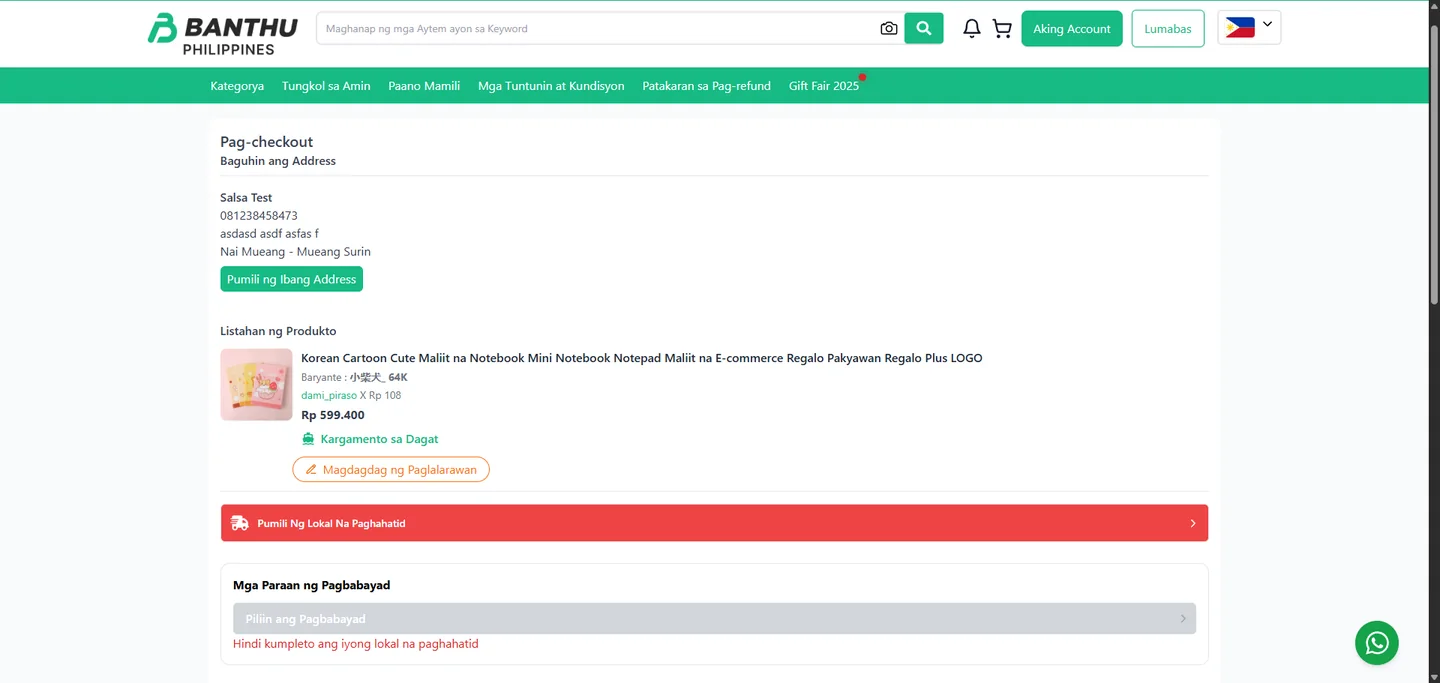Open the dami_piraso link
Image resolution: width=1440 pixels, height=683 pixels.
coord(329,396)
